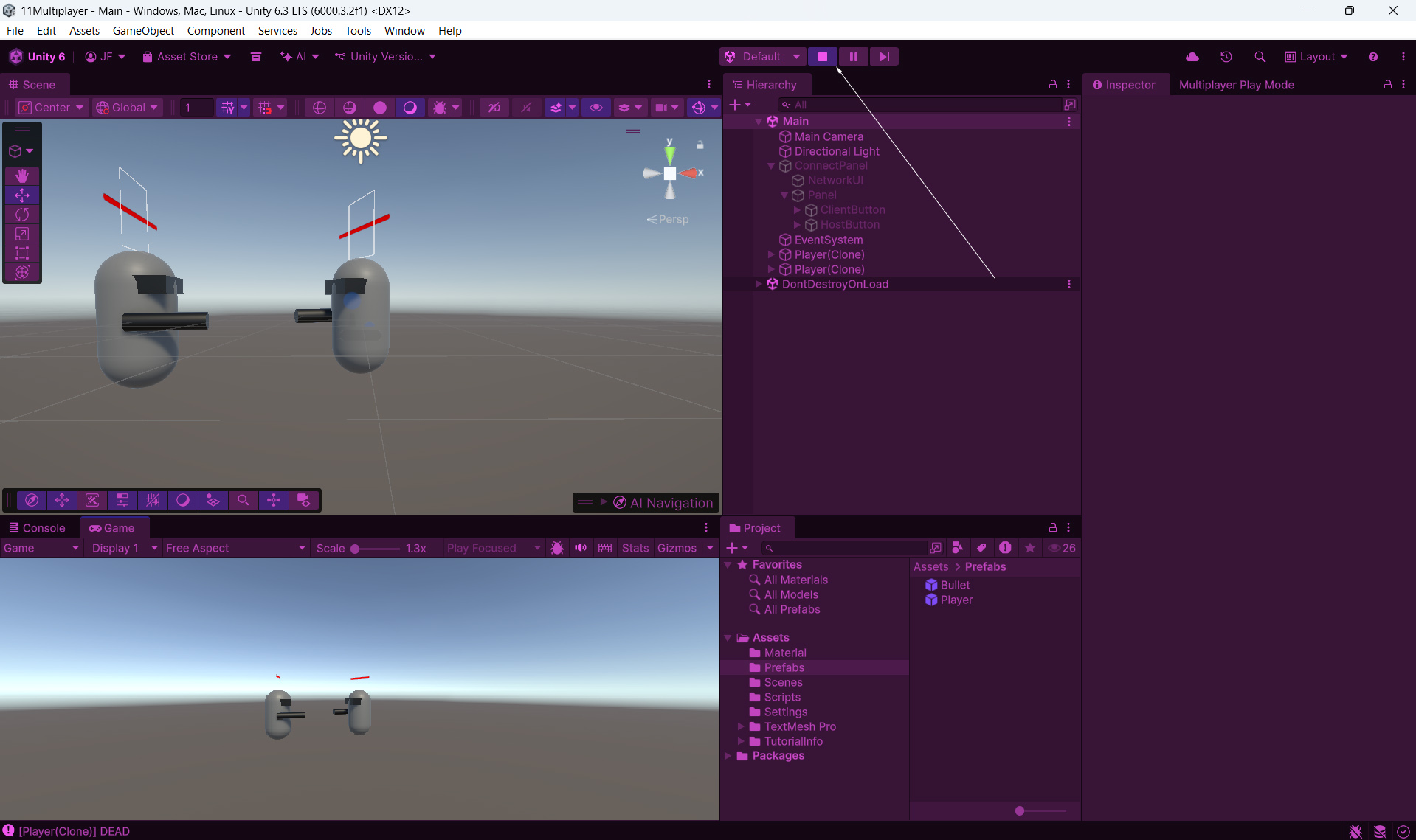Select the Rotate tool in Scene

point(22,215)
